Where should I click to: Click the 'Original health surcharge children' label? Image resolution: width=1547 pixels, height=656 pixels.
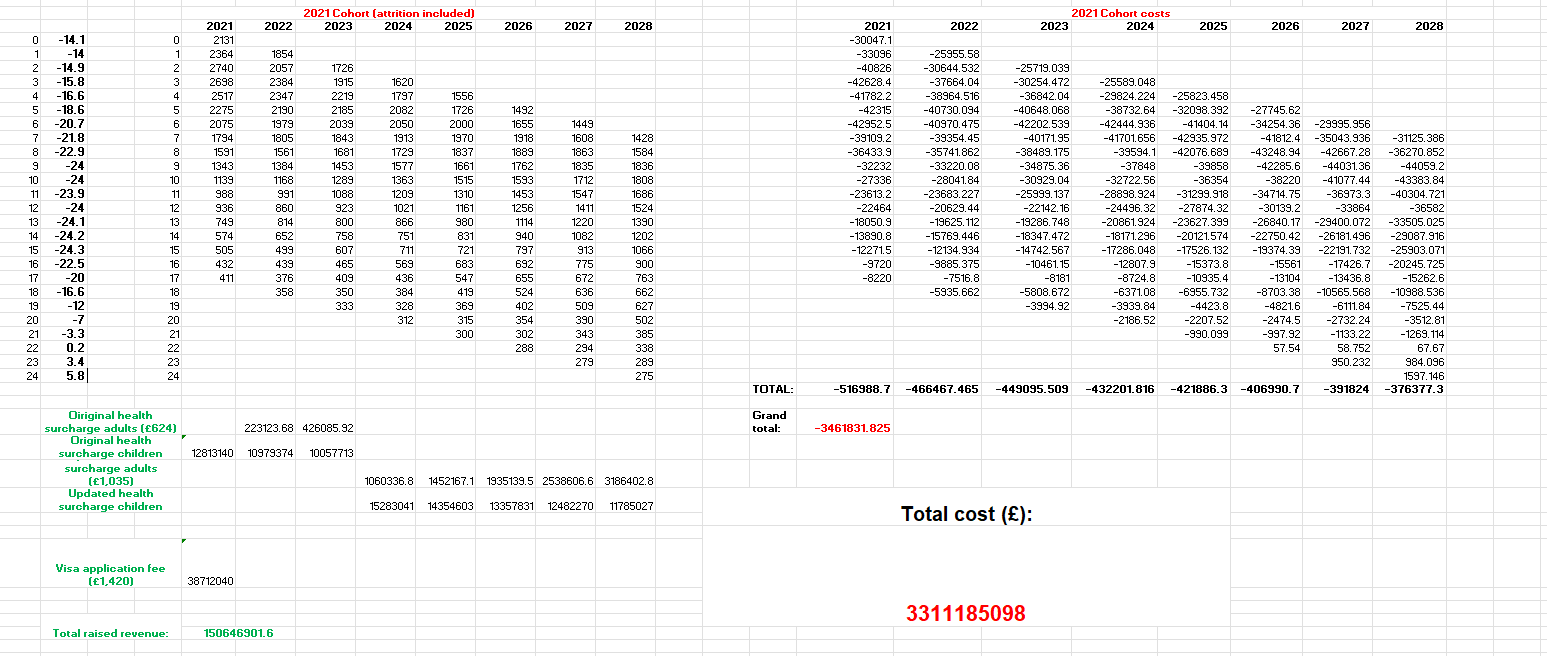click(112, 447)
